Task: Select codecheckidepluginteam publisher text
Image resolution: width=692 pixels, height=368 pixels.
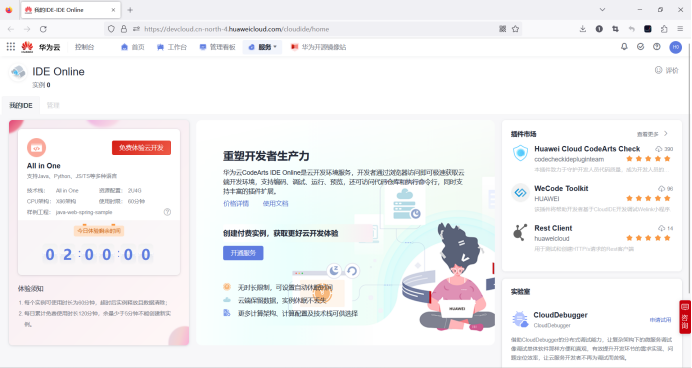Action: pos(569,159)
